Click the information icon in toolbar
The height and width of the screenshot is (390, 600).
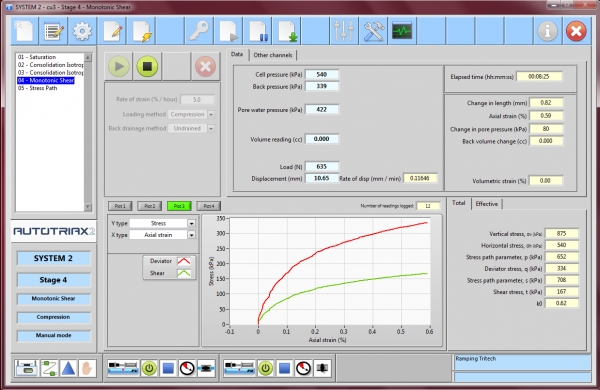point(547,31)
